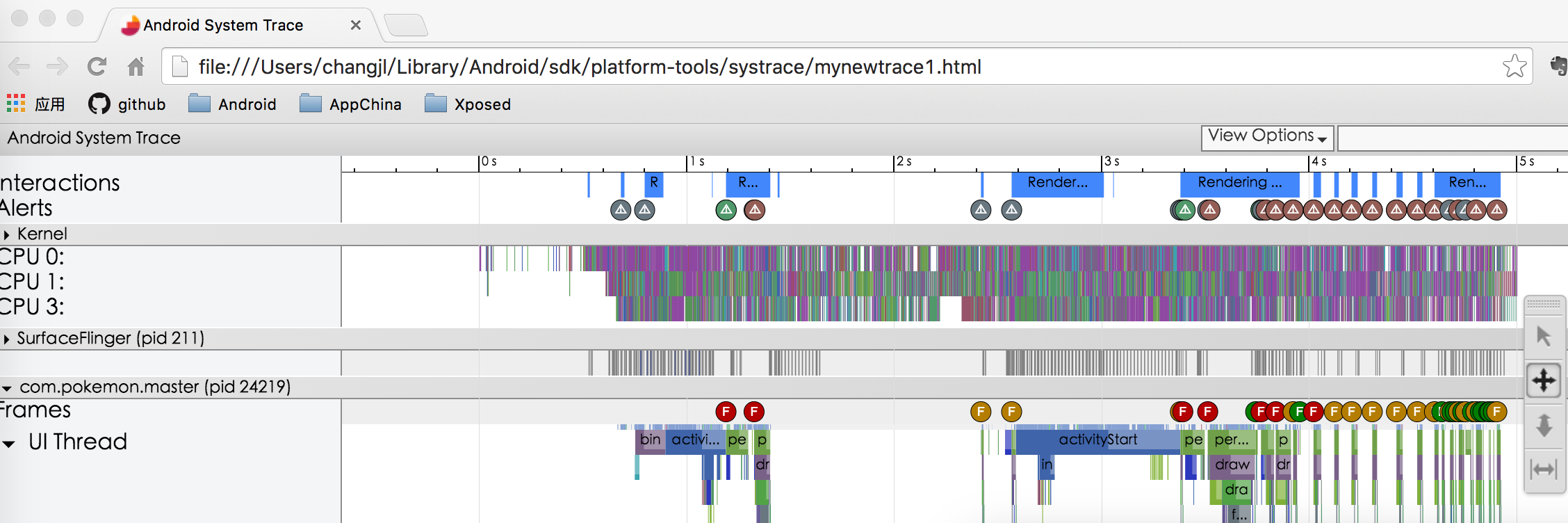Select the pointer selection mouse tool

1544,337
